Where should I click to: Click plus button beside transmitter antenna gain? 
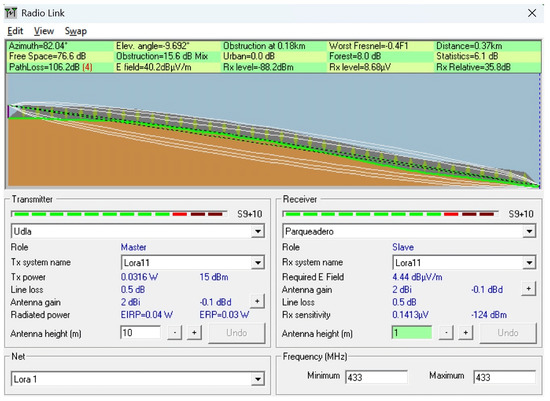257,301
